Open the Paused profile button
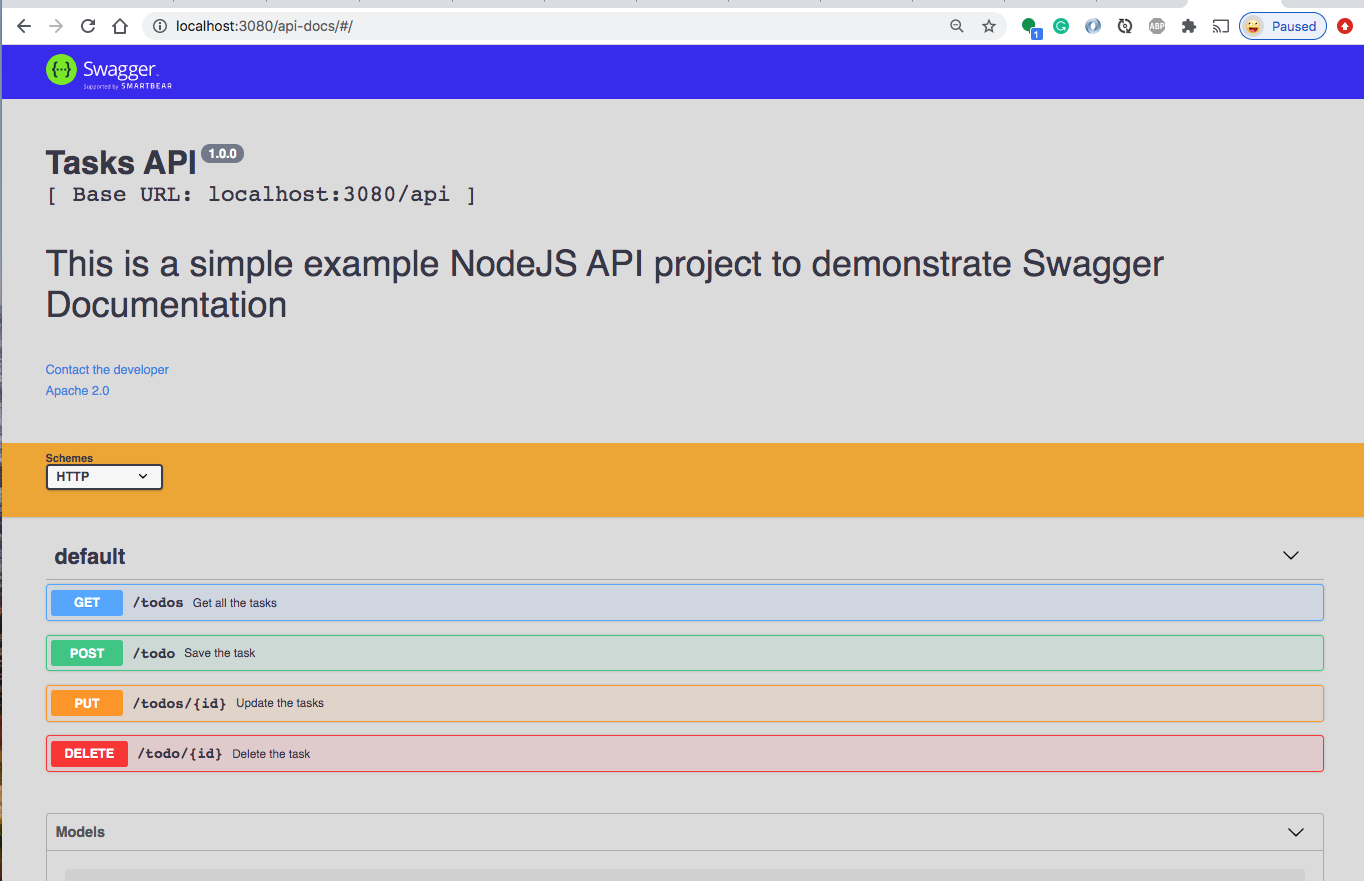The height and width of the screenshot is (881, 1364). [1283, 26]
